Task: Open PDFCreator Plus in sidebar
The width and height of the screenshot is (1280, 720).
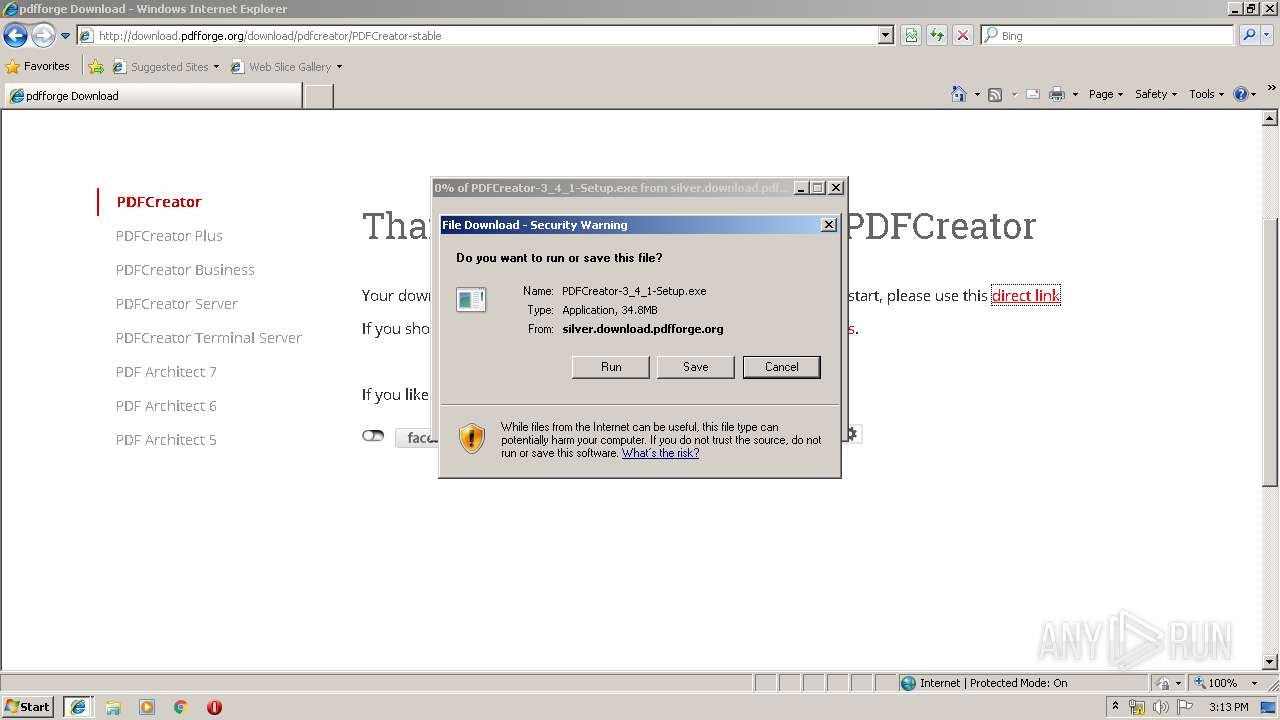Action: (169, 236)
